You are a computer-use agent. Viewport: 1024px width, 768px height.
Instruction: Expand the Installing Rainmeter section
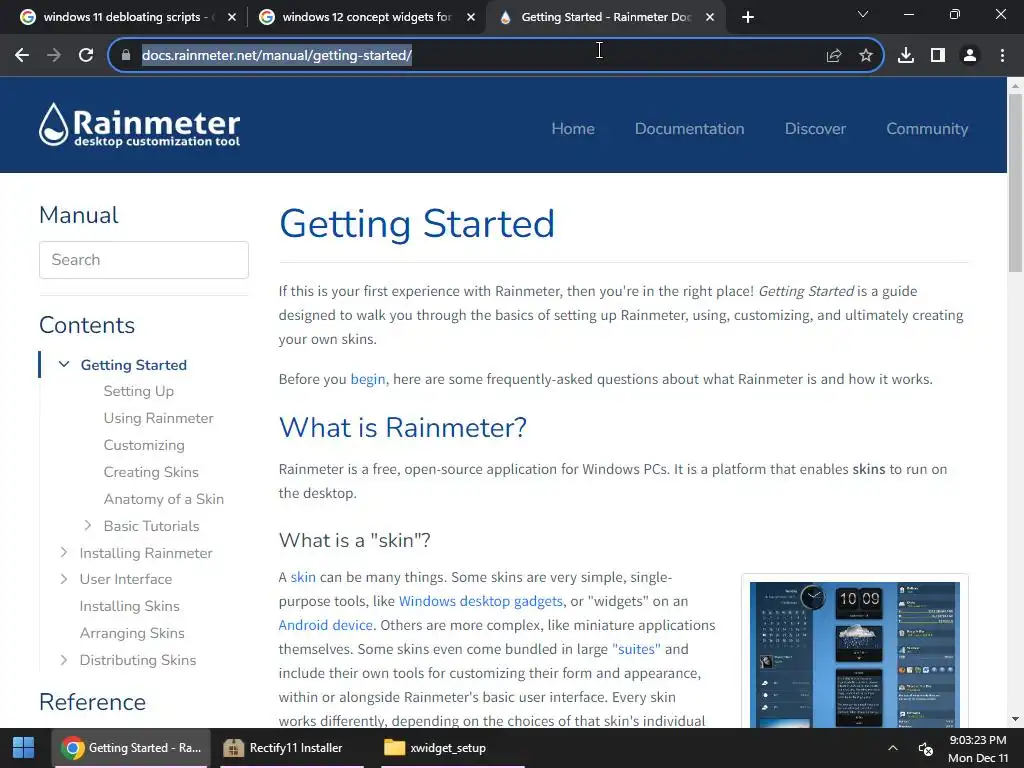[63, 552]
